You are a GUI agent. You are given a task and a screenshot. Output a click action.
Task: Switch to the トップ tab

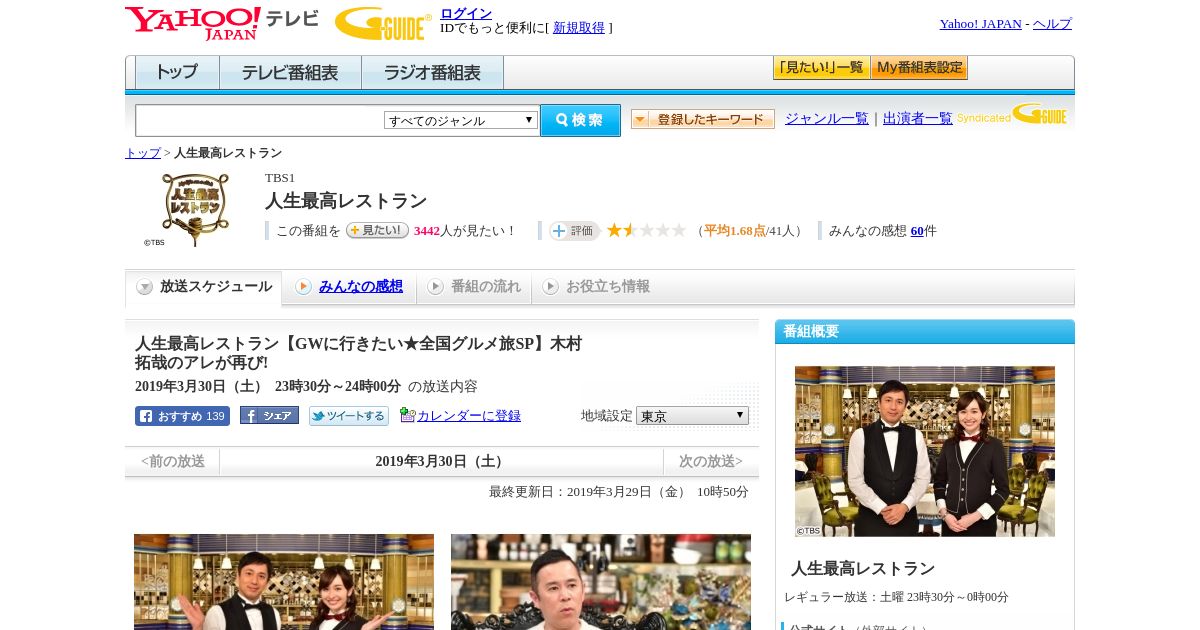pyautogui.click(x=177, y=73)
